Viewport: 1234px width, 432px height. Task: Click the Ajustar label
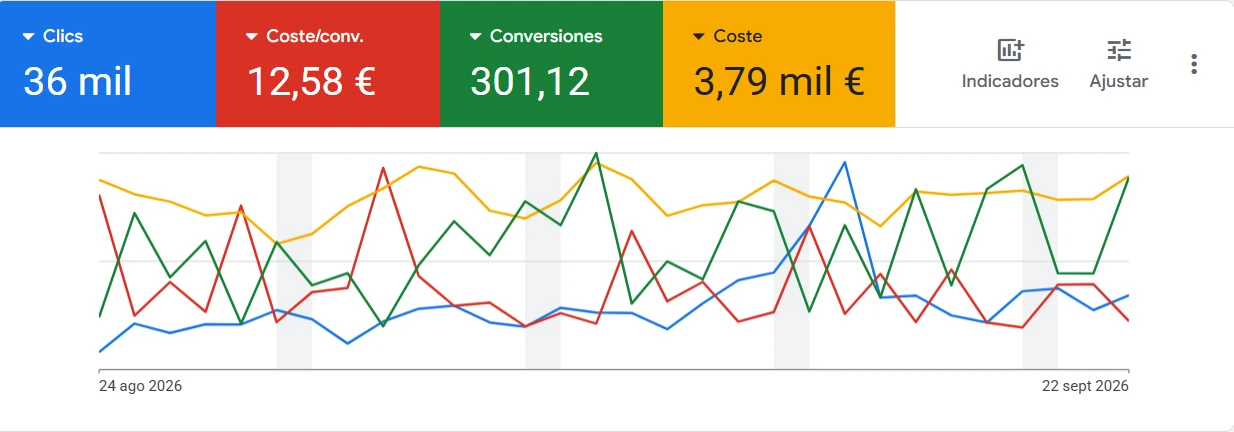(1119, 82)
